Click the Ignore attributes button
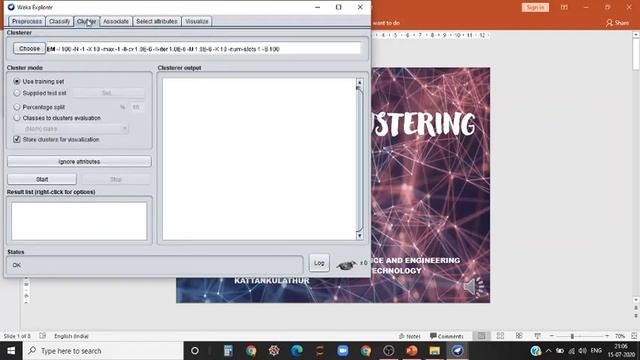The width and height of the screenshot is (640, 360). pos(79,162)
